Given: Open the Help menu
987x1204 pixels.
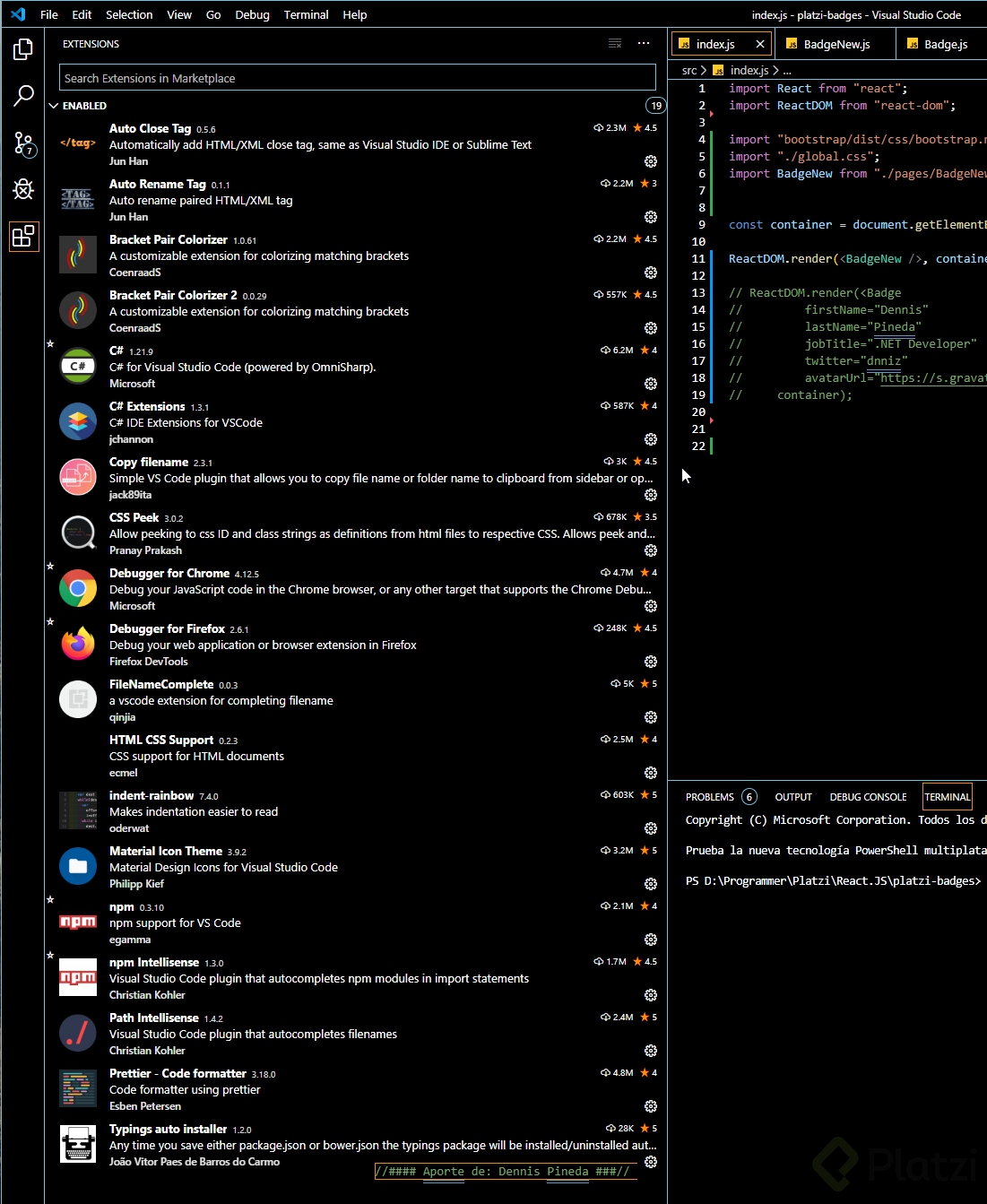Looking at the screenshot, I should [x=355, y=14].
